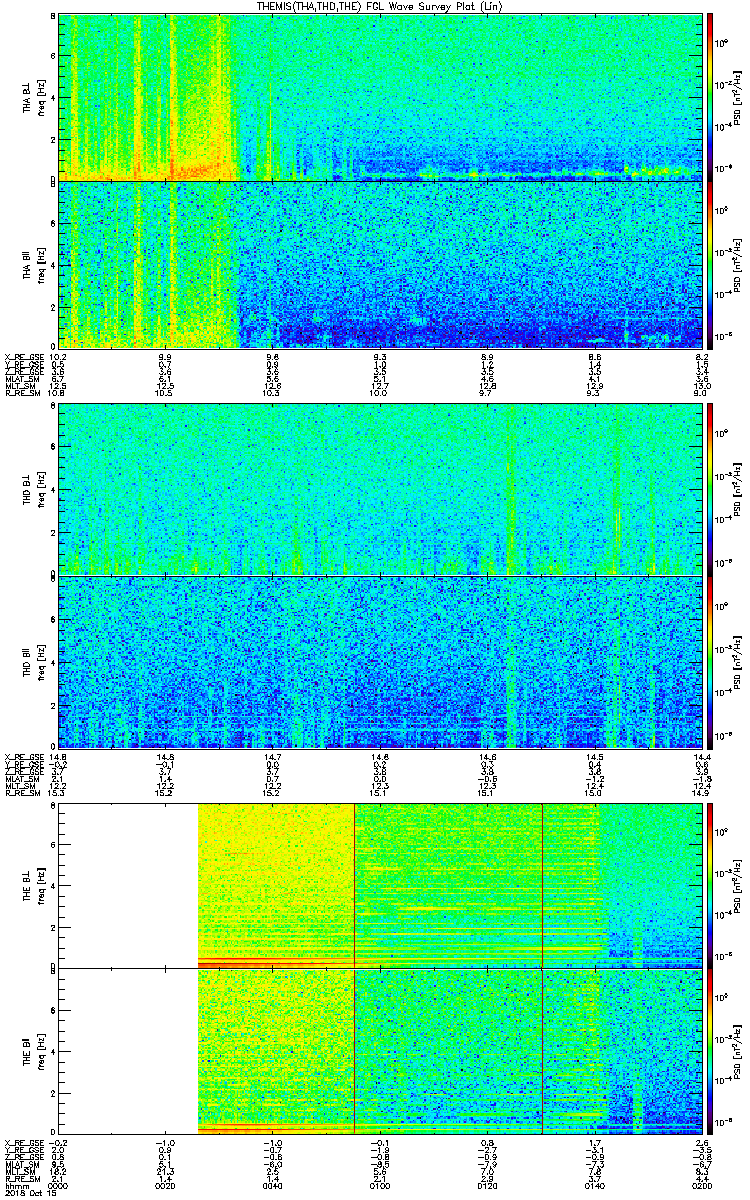Select the THD B-parallel color bar
Image resolution: width=750 pixels, height=1200 pixels.
710,661
